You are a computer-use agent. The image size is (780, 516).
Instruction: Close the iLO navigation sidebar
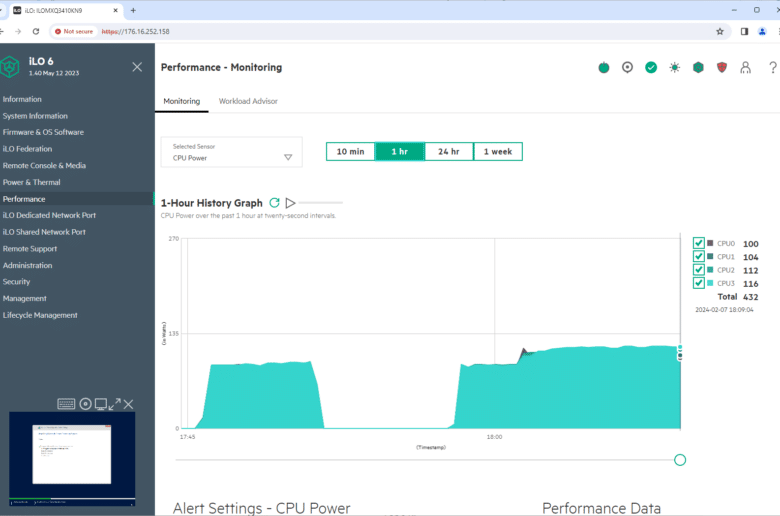pyautogui.click(x=137, y=67)
